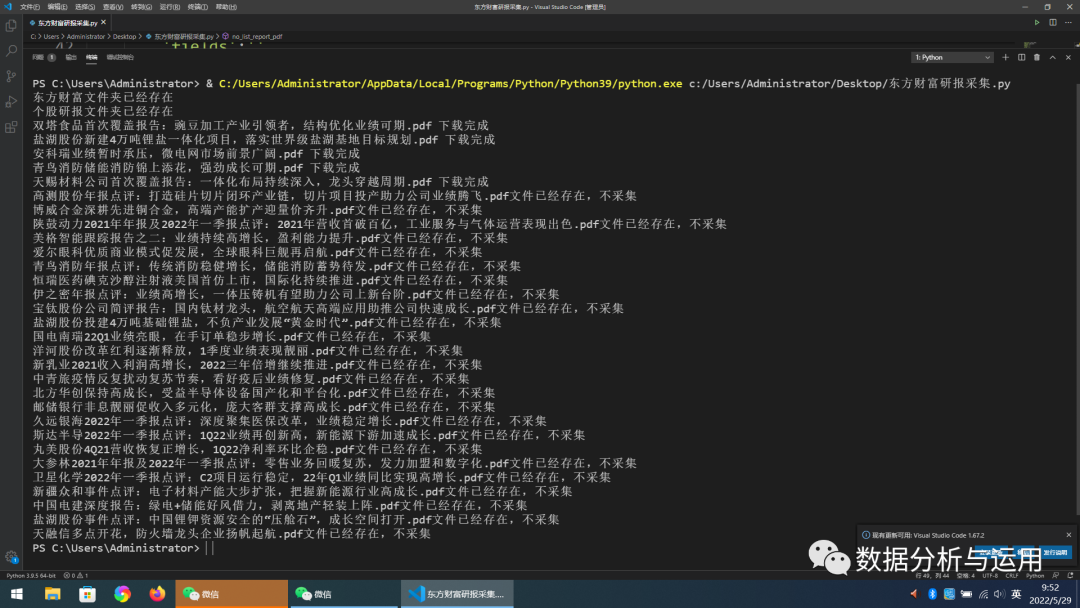Open the Search view in the activity bar
This screenshot has width=1080, height=608.
tap(11, 51)
